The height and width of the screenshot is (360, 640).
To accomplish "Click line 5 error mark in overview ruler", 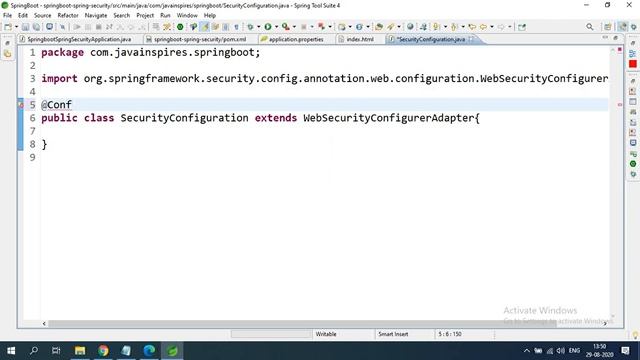I will click(x=620, y=105).
